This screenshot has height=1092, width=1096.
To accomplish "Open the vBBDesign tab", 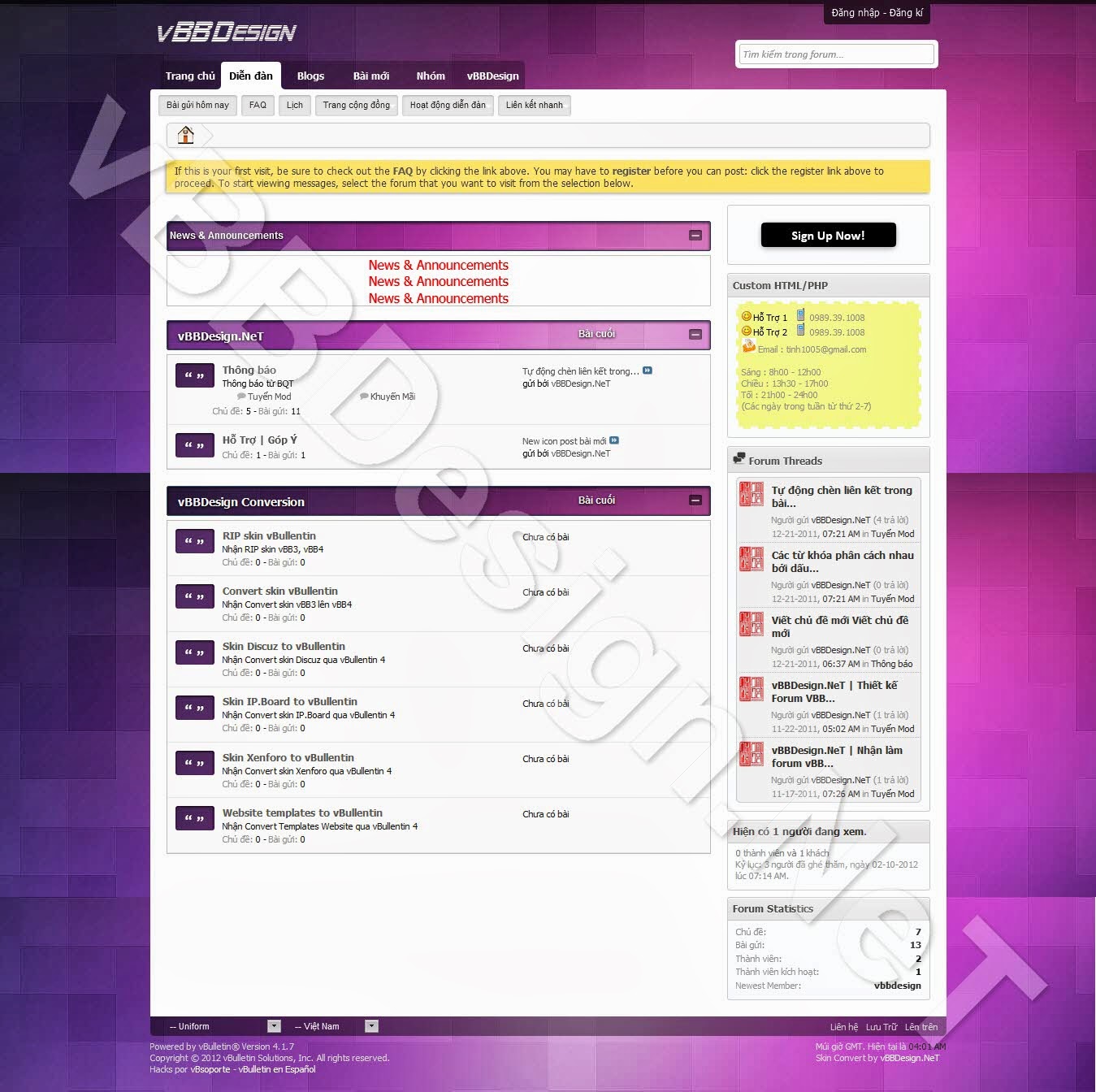I will (492, 76).
